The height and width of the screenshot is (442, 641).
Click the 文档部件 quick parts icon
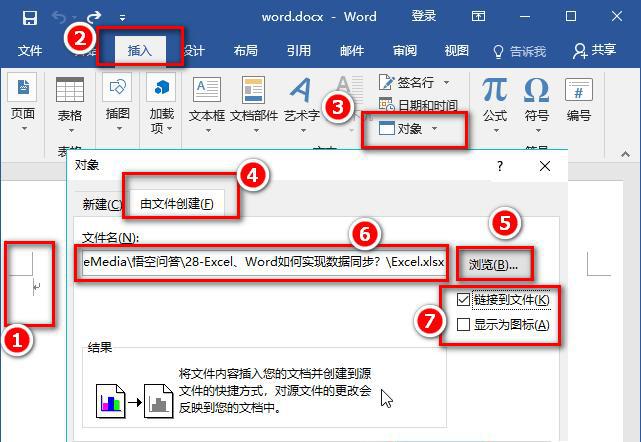(253, 89)
